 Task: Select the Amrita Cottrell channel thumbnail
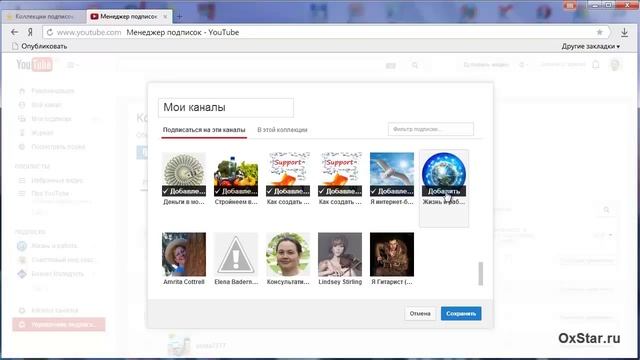[184, 254]
